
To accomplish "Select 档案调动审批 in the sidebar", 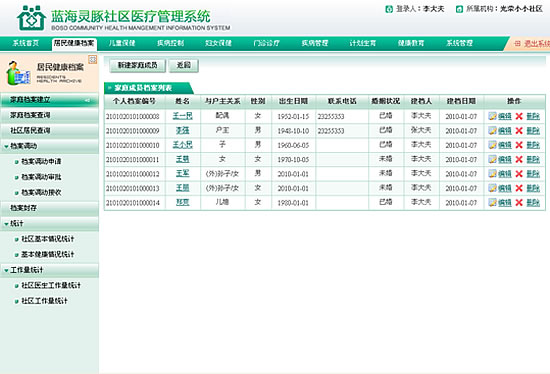I will coord(41,177).
